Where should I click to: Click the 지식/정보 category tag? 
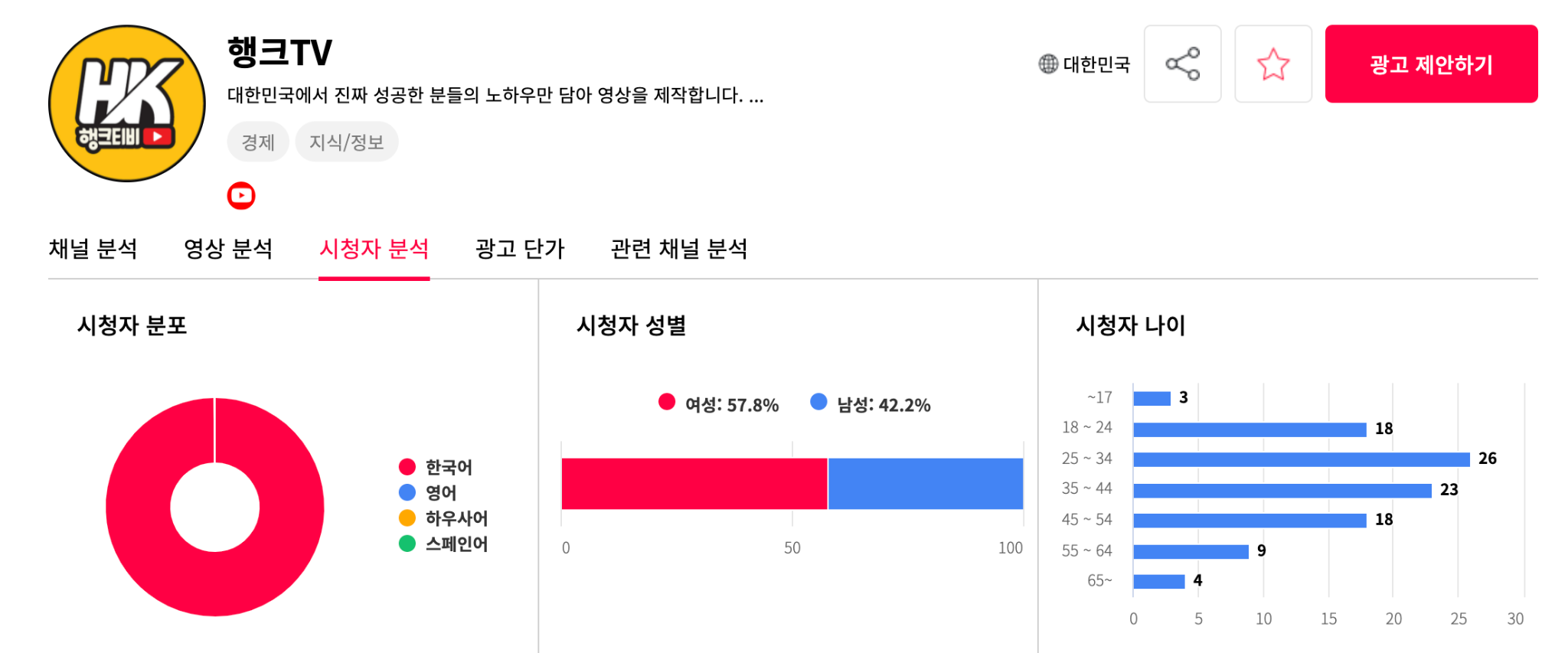(346, 142)
